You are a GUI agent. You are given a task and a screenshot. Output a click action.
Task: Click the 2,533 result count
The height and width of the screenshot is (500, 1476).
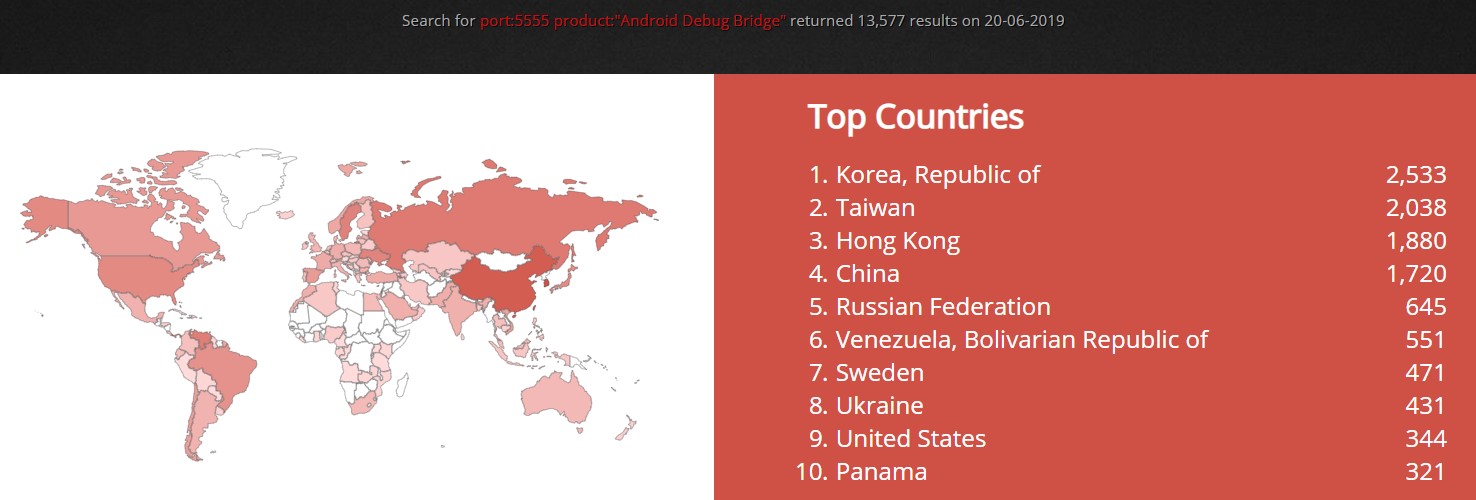point(1416,175)
